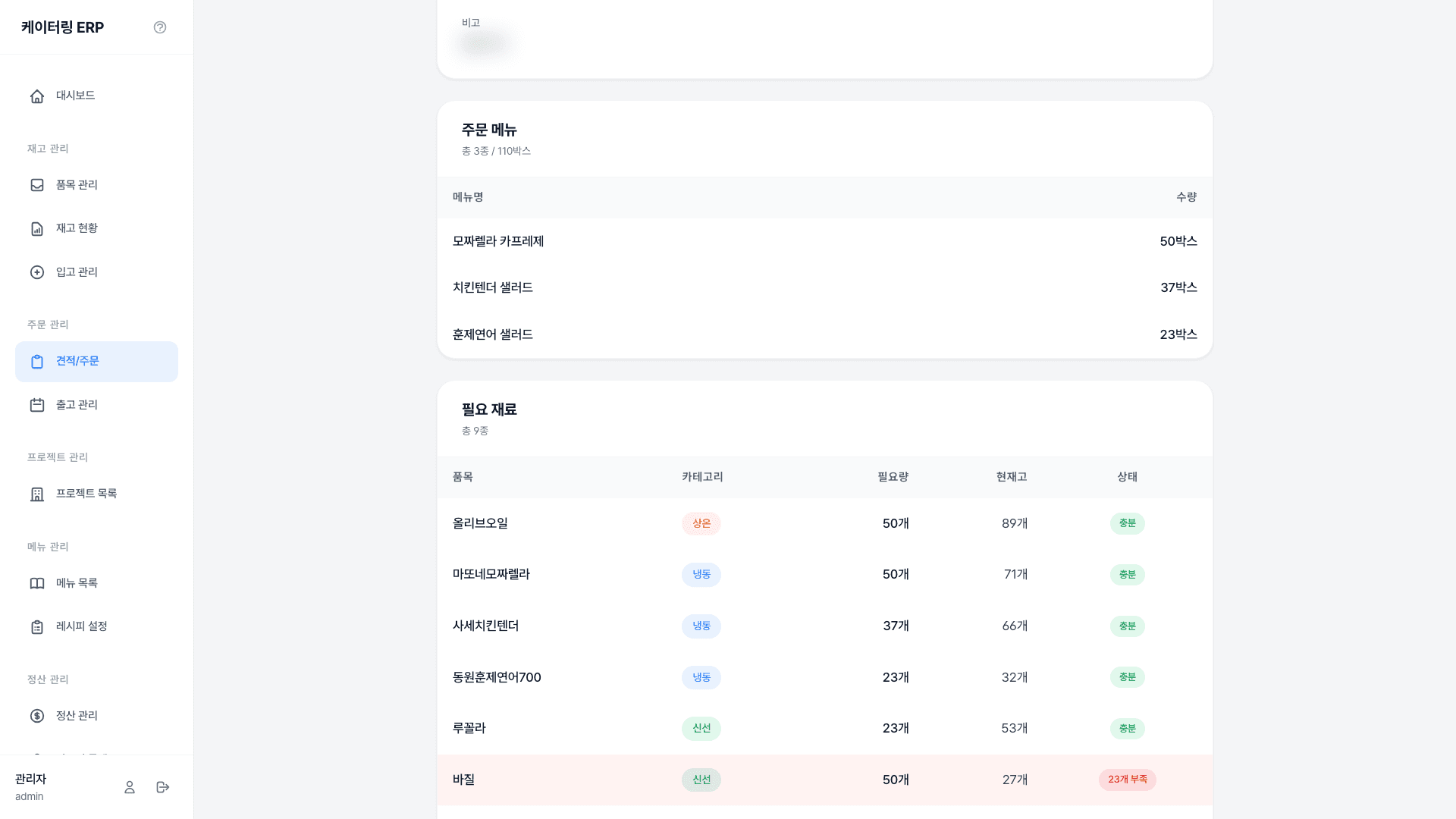Click the 출고 관리 calendar icon

coord(37,405)
